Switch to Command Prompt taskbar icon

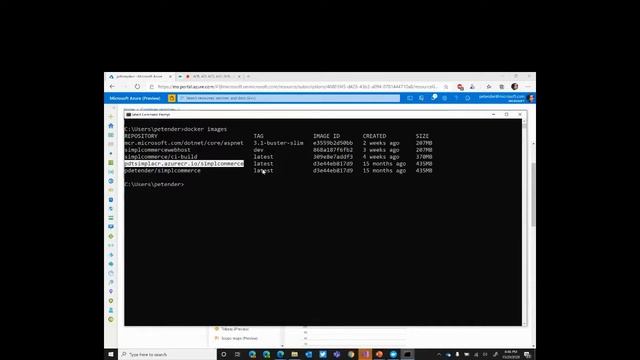(407, 354)
